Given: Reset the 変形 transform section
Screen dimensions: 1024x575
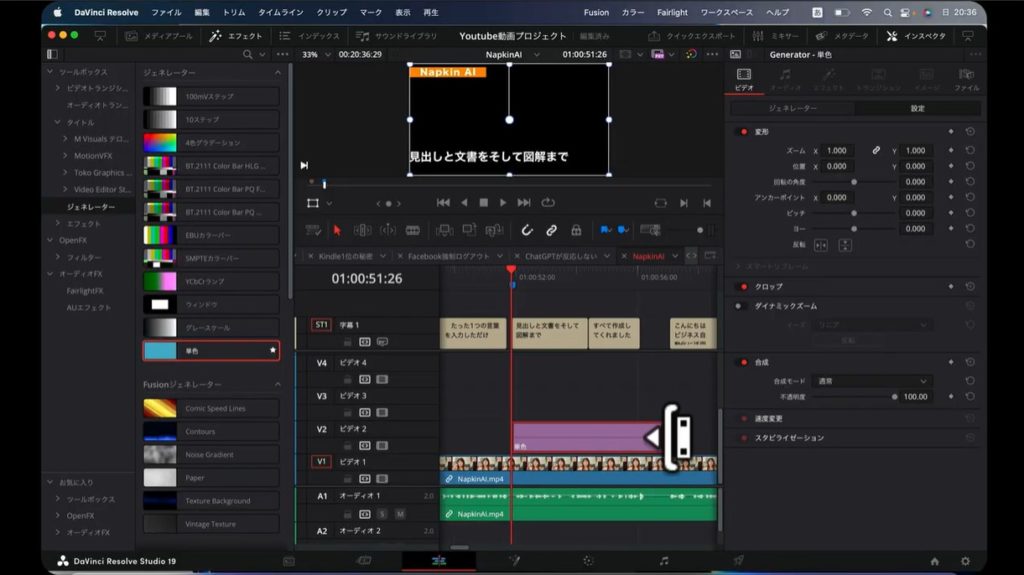Looking at the screenshot, I should pyautogui.click(x=969, y=131).
